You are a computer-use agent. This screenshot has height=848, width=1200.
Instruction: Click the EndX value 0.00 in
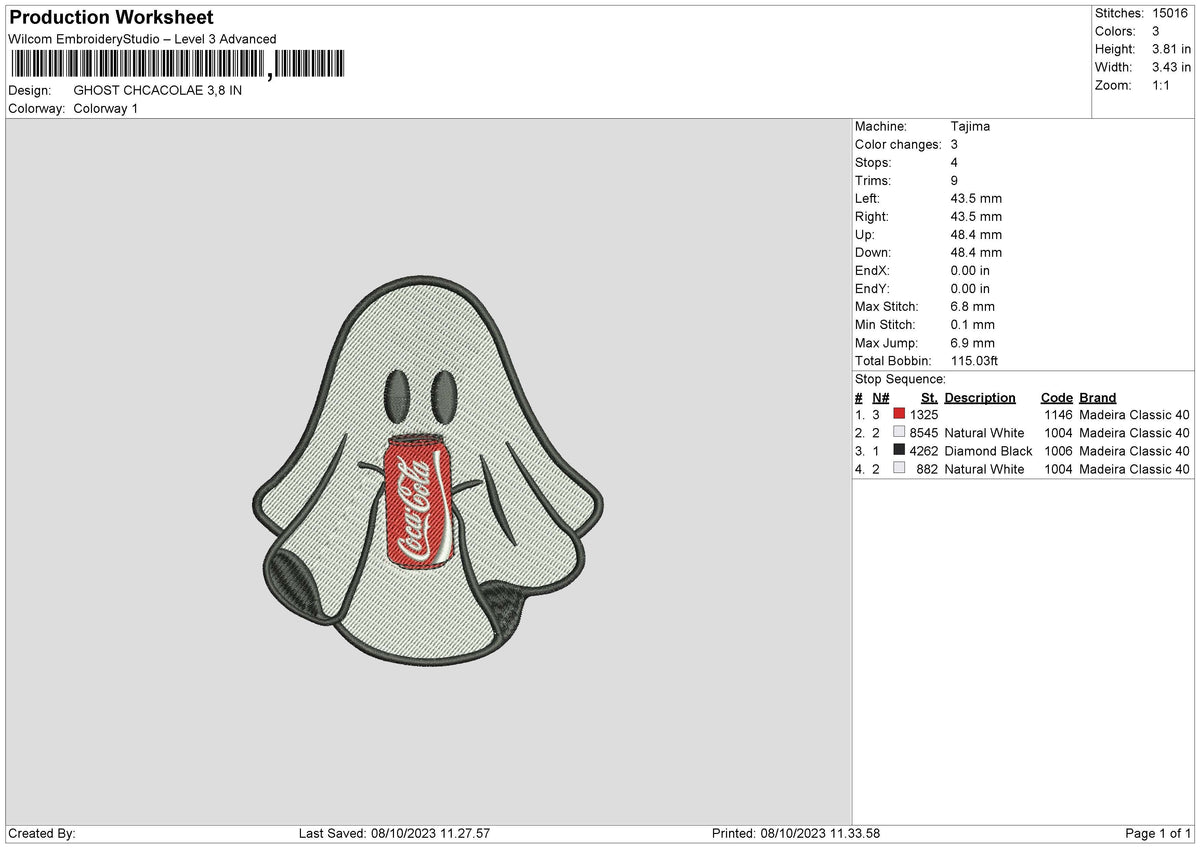(970, 271)
